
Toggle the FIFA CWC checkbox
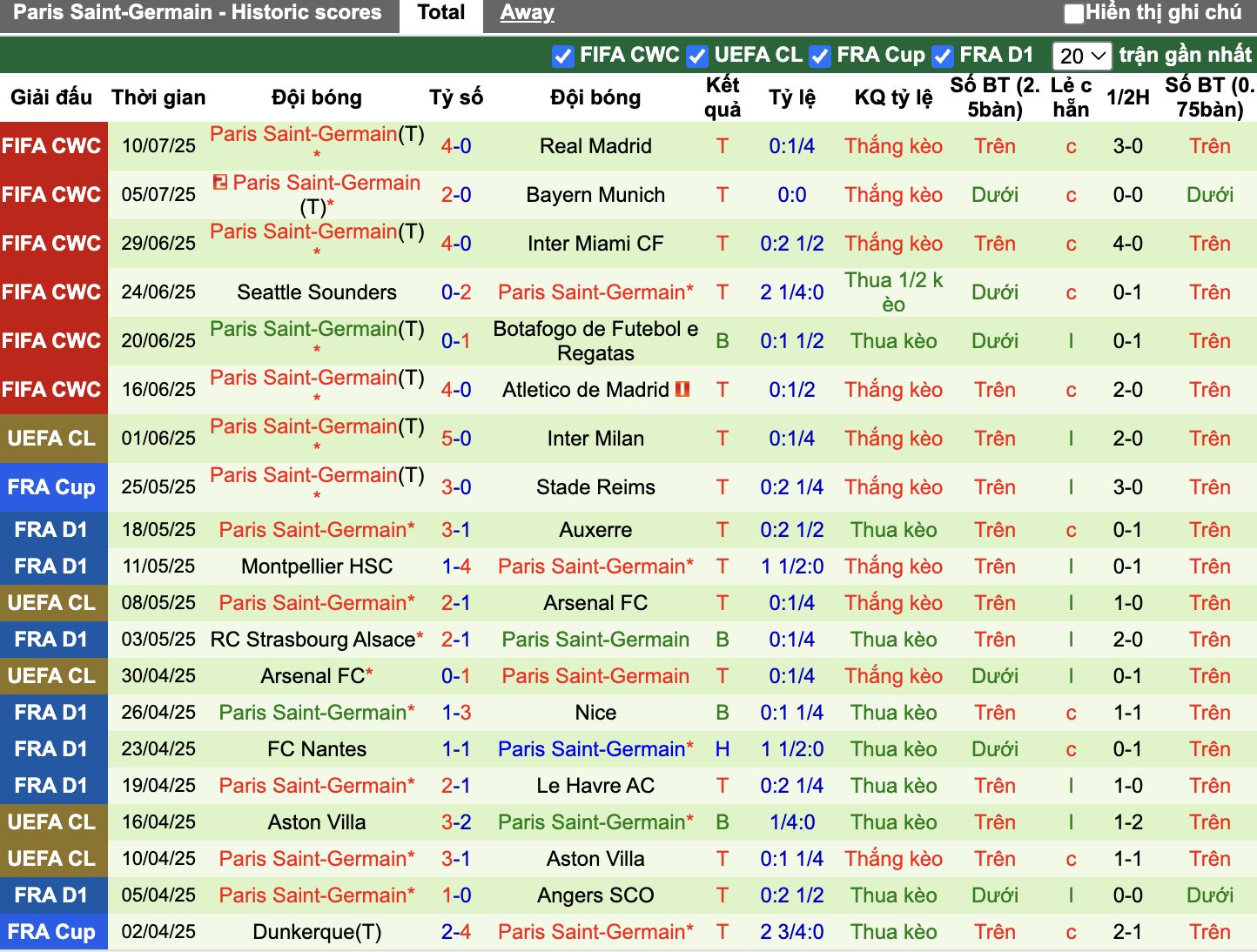562,56
